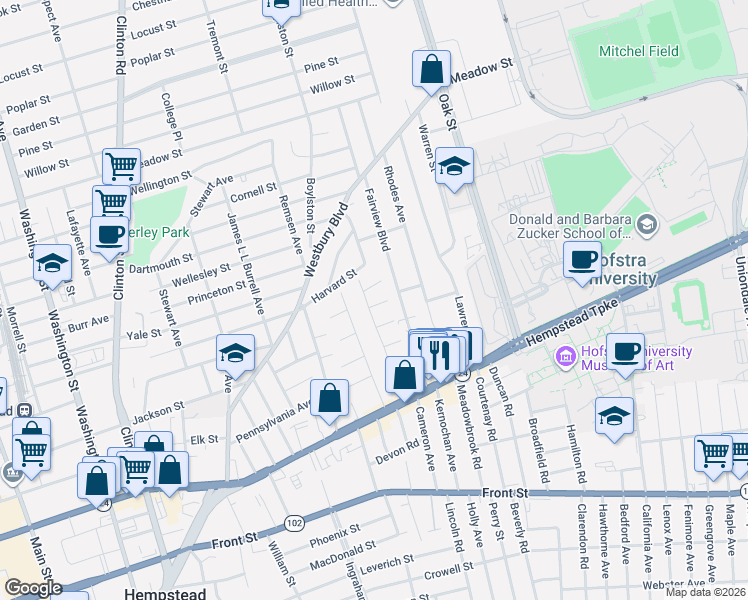The image size is (748, 600).
Task: Click the Zucker School graduation cap icon
Action: coord(648,224)
